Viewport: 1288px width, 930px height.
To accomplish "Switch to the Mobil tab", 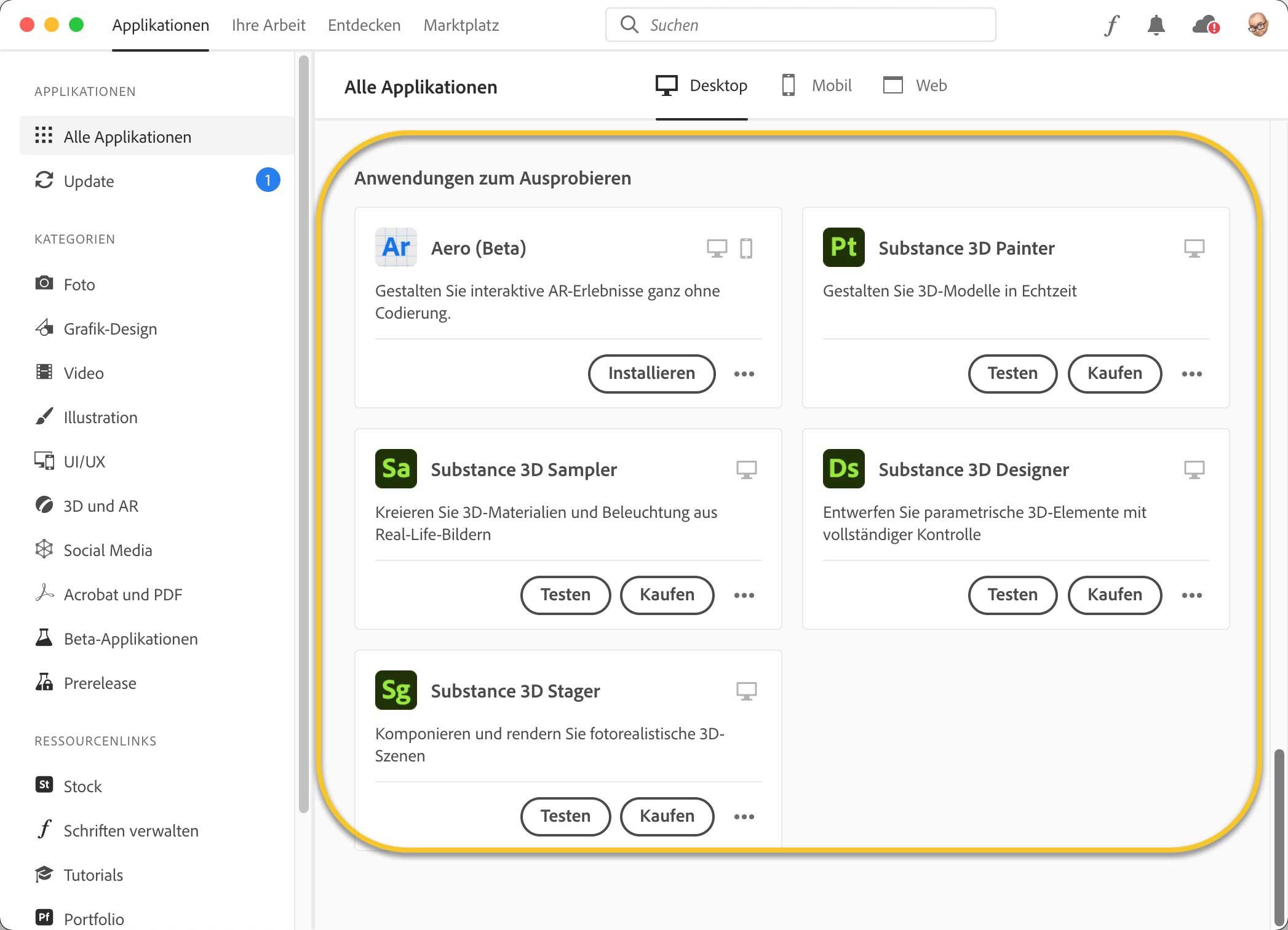I will (x=817, y=85).
